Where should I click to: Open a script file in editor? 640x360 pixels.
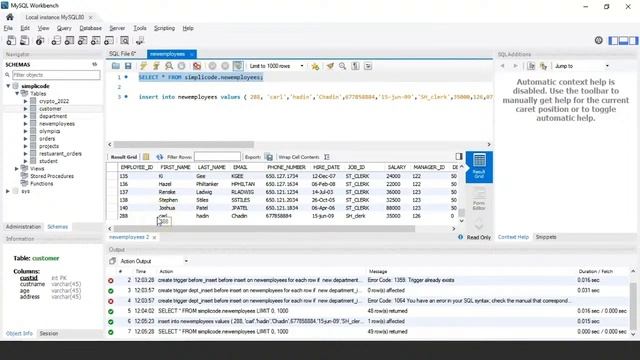pyautogui.click(x=116, y=66)
